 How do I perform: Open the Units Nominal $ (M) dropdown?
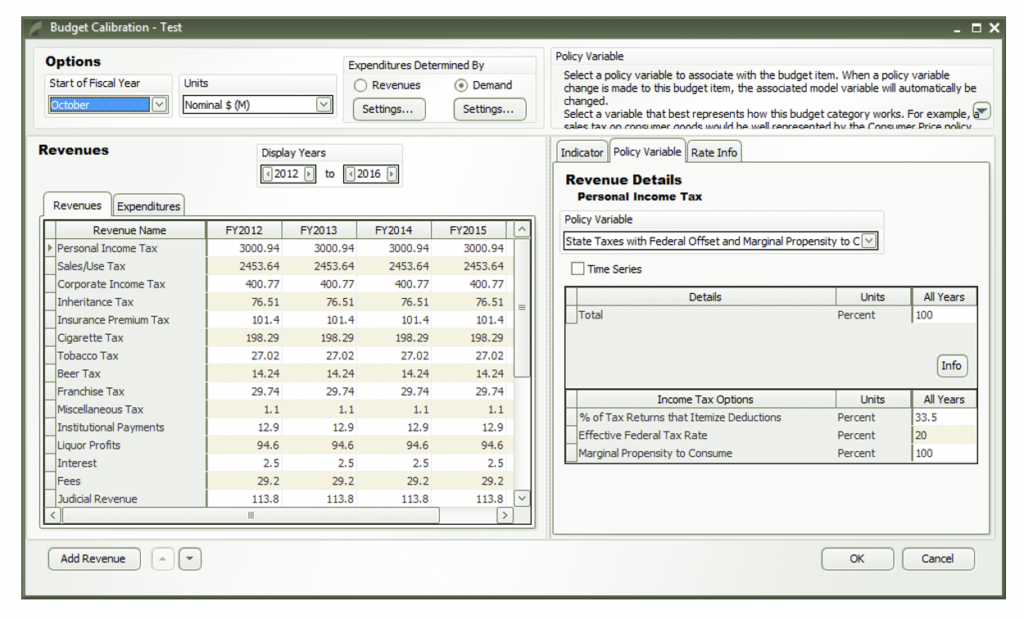324,104
